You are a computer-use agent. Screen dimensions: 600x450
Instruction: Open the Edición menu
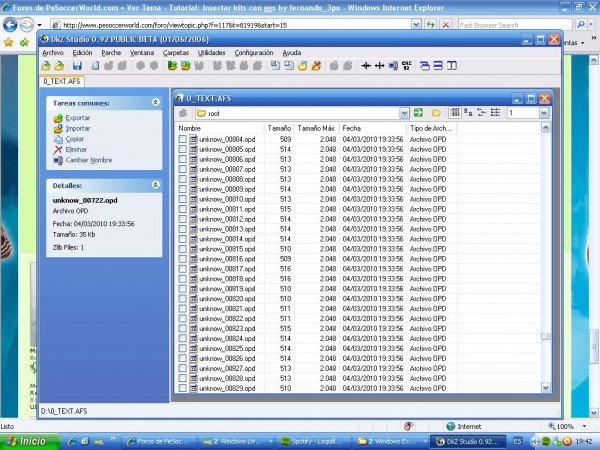tap(82, 53)
